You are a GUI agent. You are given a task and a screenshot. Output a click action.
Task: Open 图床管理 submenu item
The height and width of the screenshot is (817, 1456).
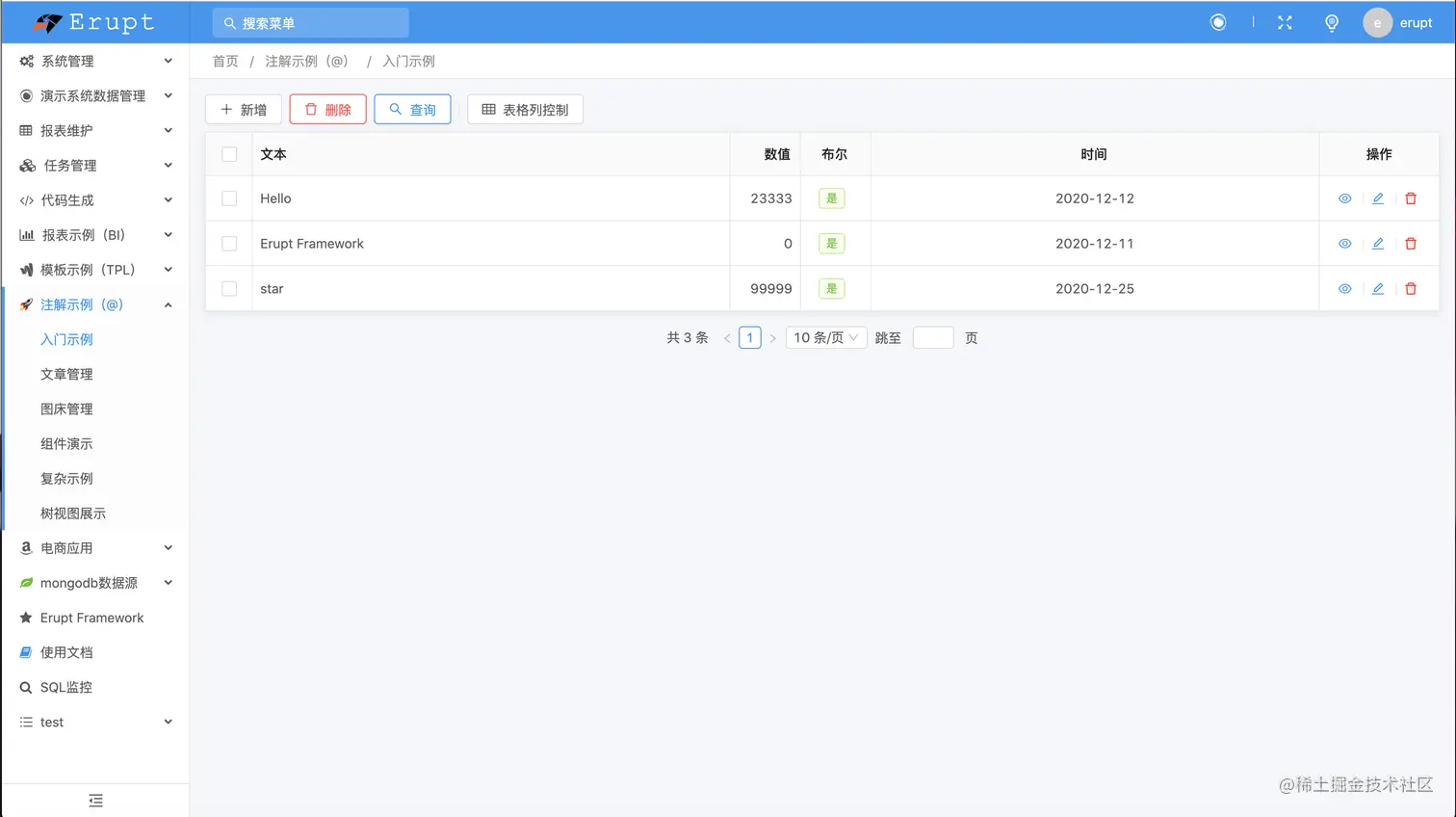(x=66, y=408)
